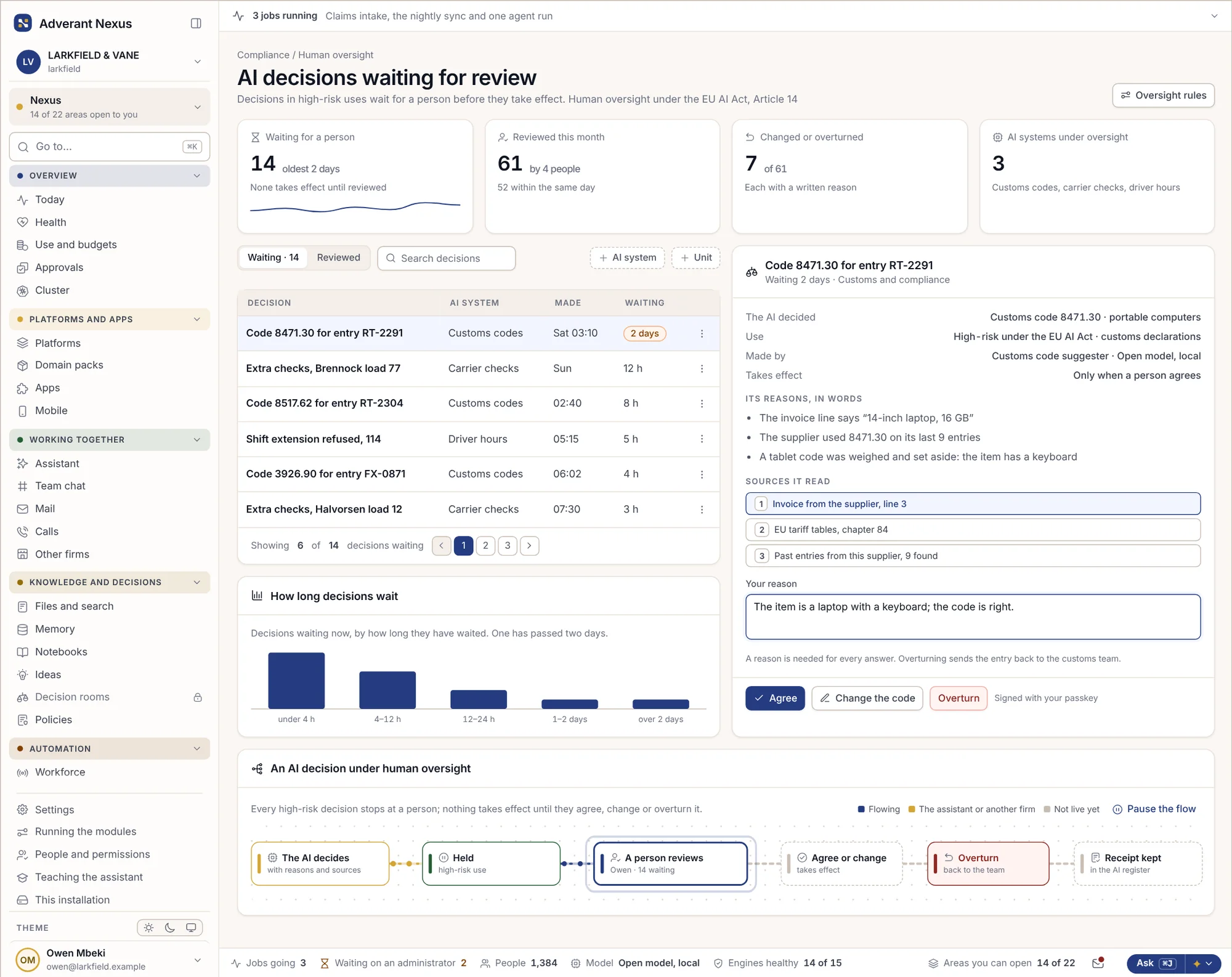
Task: Pause the flow of the oversight diagram
Action: (x=1154, y=809)
